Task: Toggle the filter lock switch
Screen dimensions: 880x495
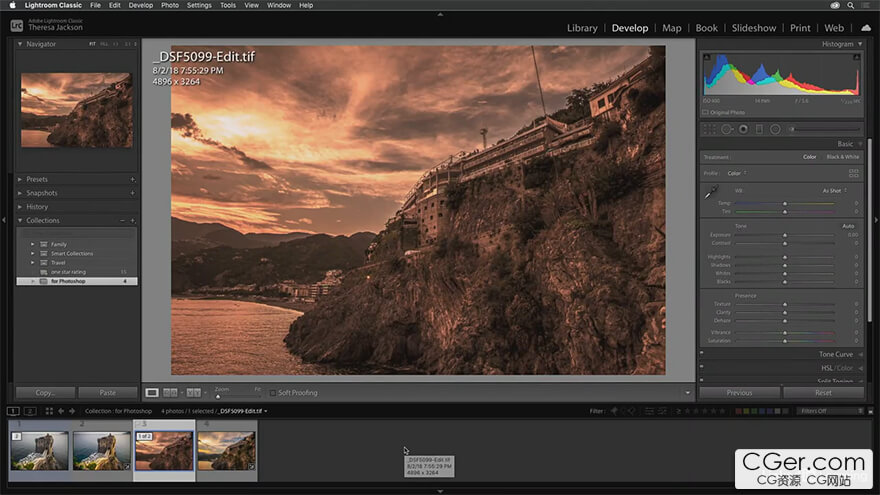Action: pos(870,411)
